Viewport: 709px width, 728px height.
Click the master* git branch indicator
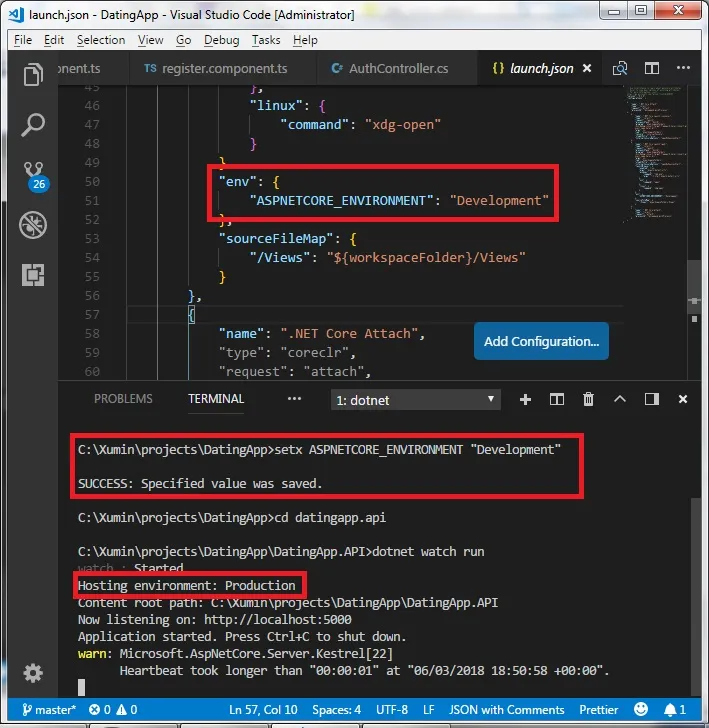tap(49, 710)
